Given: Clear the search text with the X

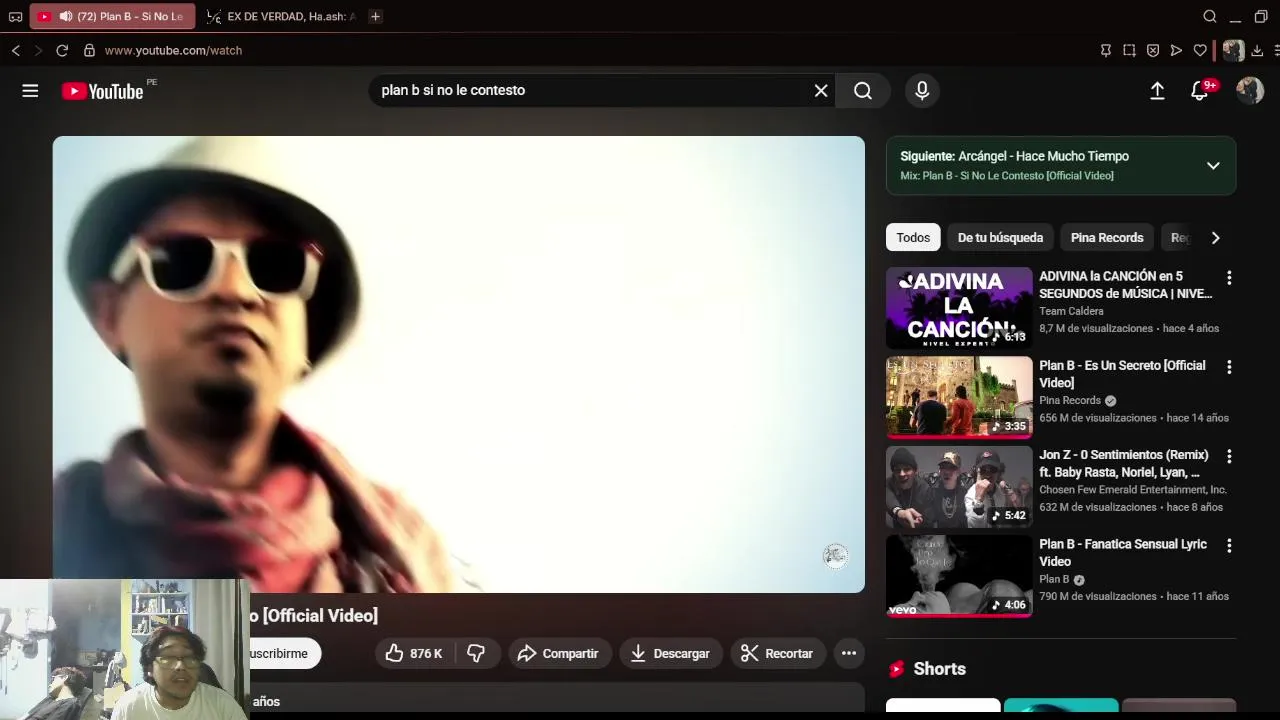Looking at the screenshot, I should (821, 90).
